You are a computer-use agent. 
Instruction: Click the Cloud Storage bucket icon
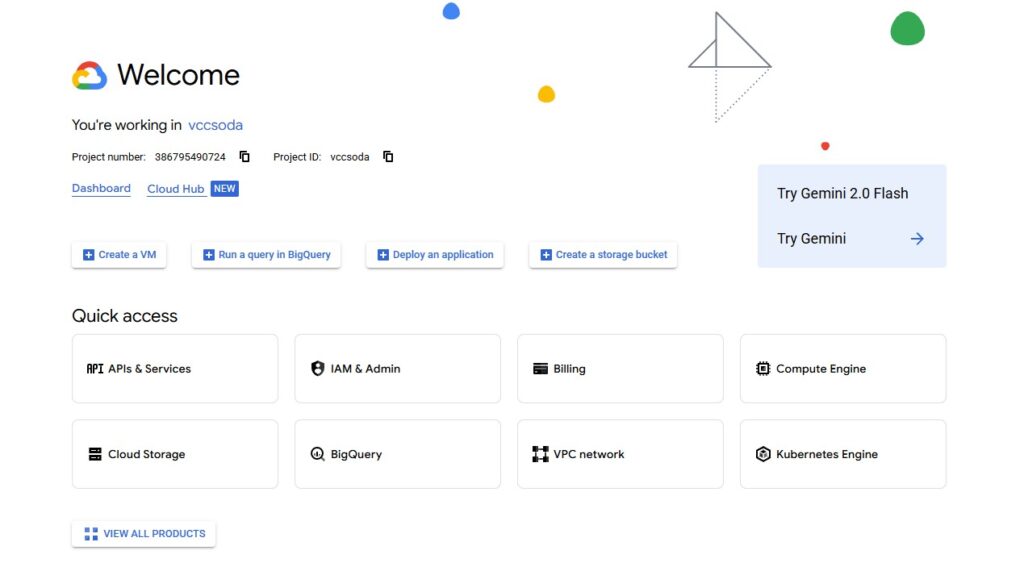(x=95, y=454)
